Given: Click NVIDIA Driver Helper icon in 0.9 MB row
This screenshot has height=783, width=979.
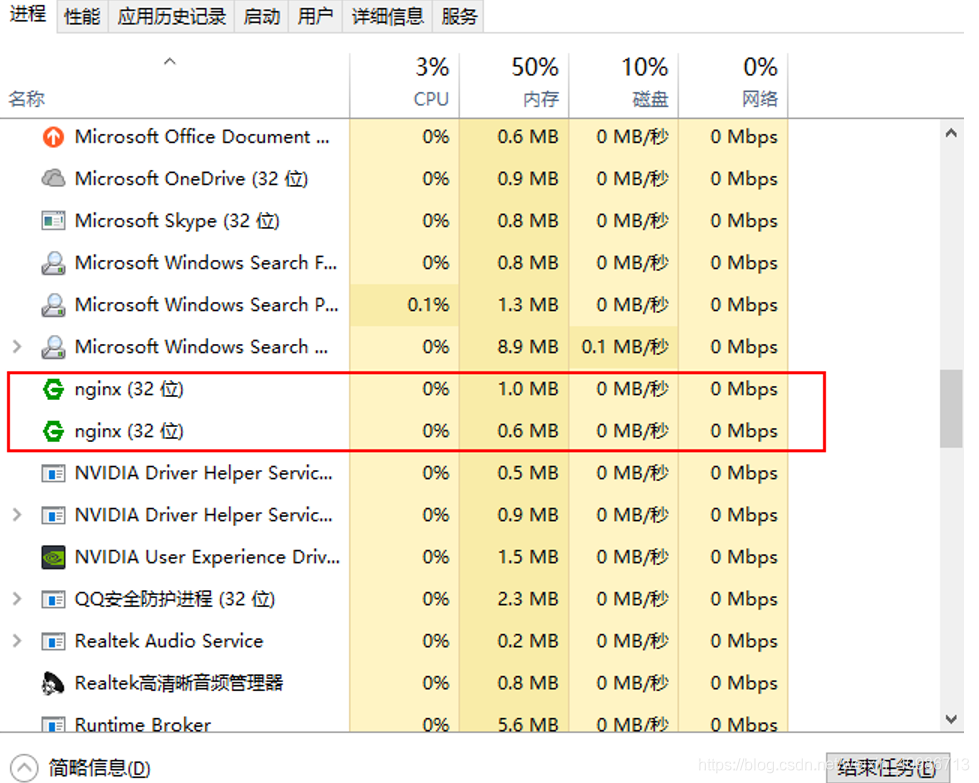Looking at the screenshot, I should 53,515.
